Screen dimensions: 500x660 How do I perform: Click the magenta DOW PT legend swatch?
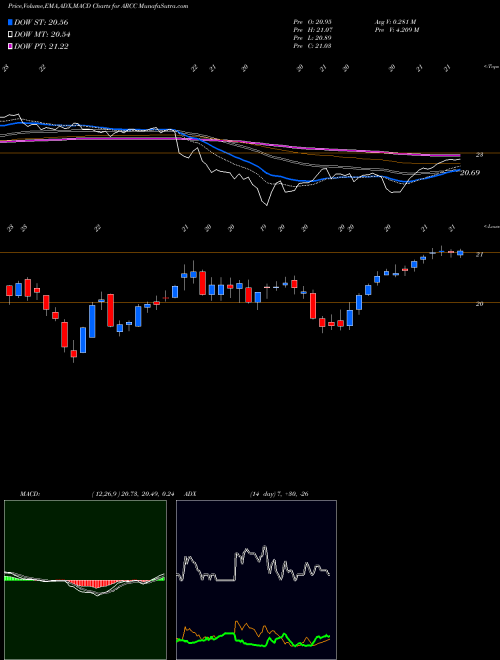pos(10,46)
